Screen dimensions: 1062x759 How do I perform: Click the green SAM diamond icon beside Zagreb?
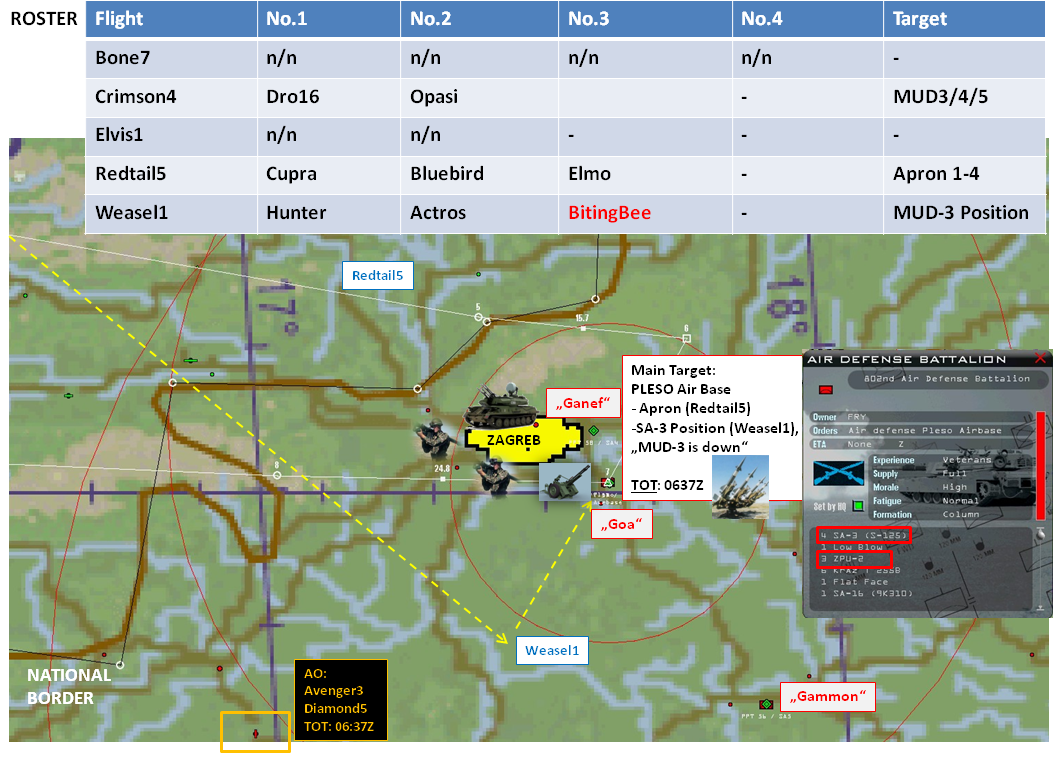(x=594, y=431)
